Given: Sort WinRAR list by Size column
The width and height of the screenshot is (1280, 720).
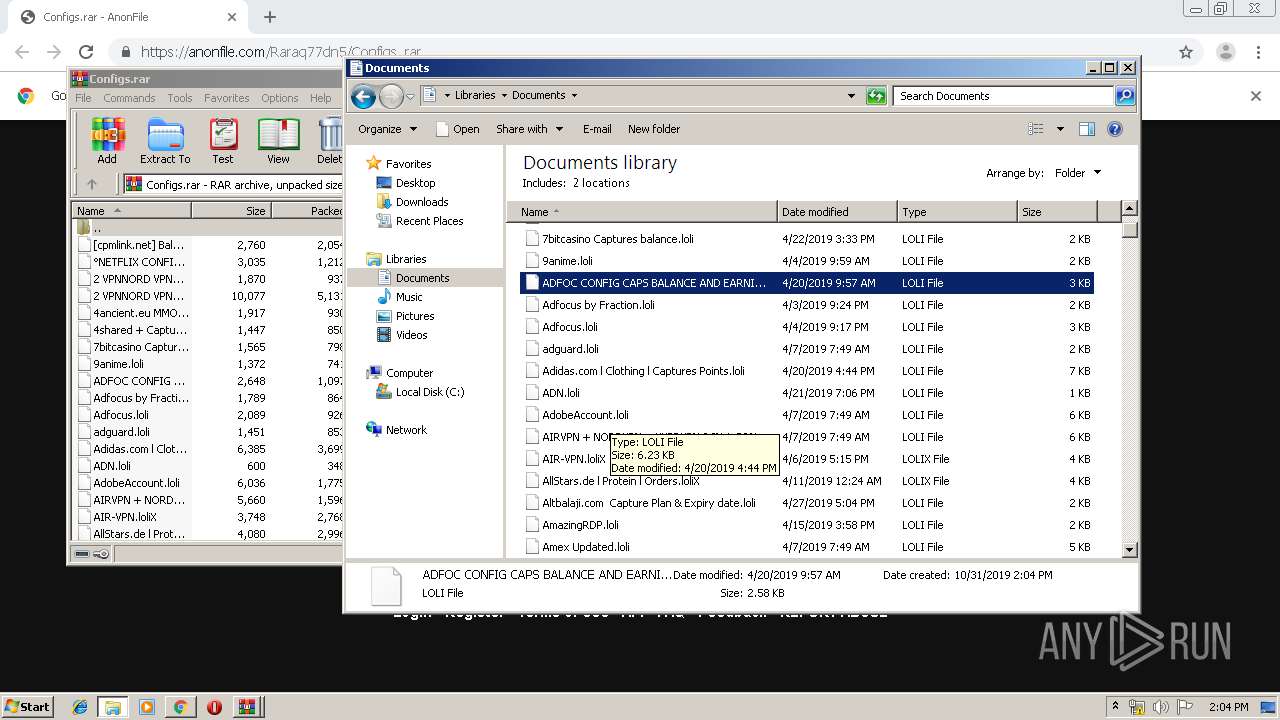Looking at the screenshot, I should [x=231, y=211].
